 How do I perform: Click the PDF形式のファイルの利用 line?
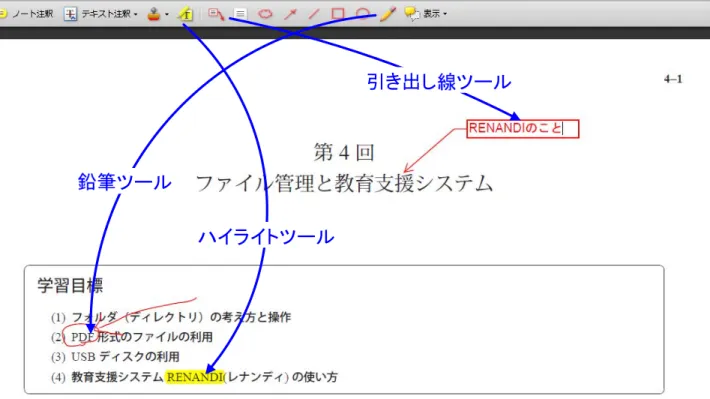click(x=142, y=337)
